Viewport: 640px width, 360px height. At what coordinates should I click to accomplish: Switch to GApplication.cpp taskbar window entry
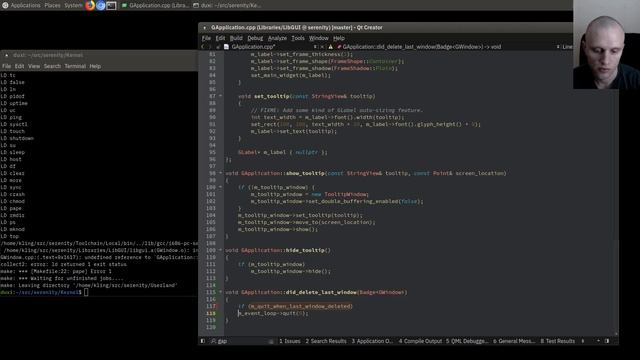[156, 5]
